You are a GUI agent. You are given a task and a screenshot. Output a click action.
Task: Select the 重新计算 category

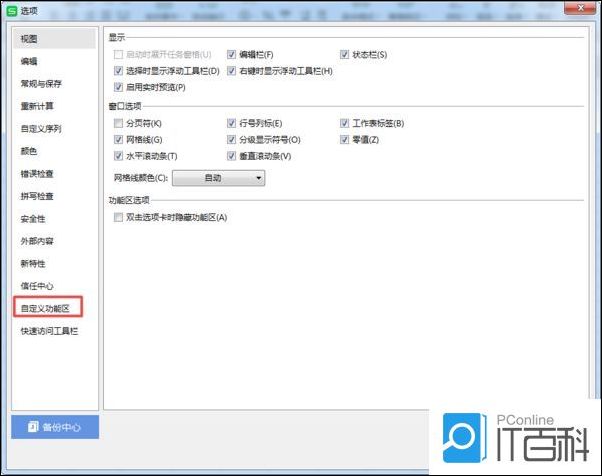tap(37, 106)
